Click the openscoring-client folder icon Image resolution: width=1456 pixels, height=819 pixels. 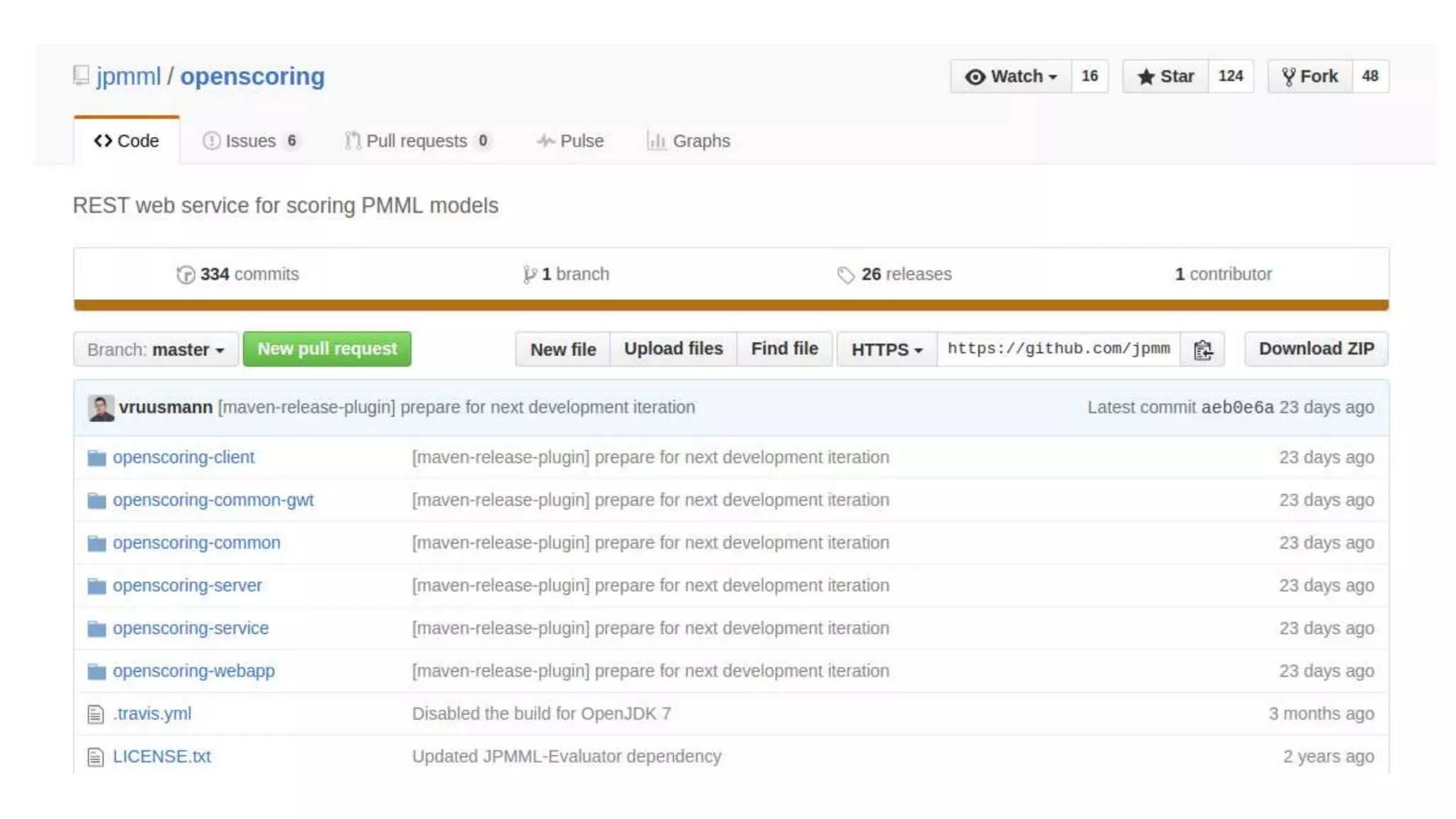(97, 458)
